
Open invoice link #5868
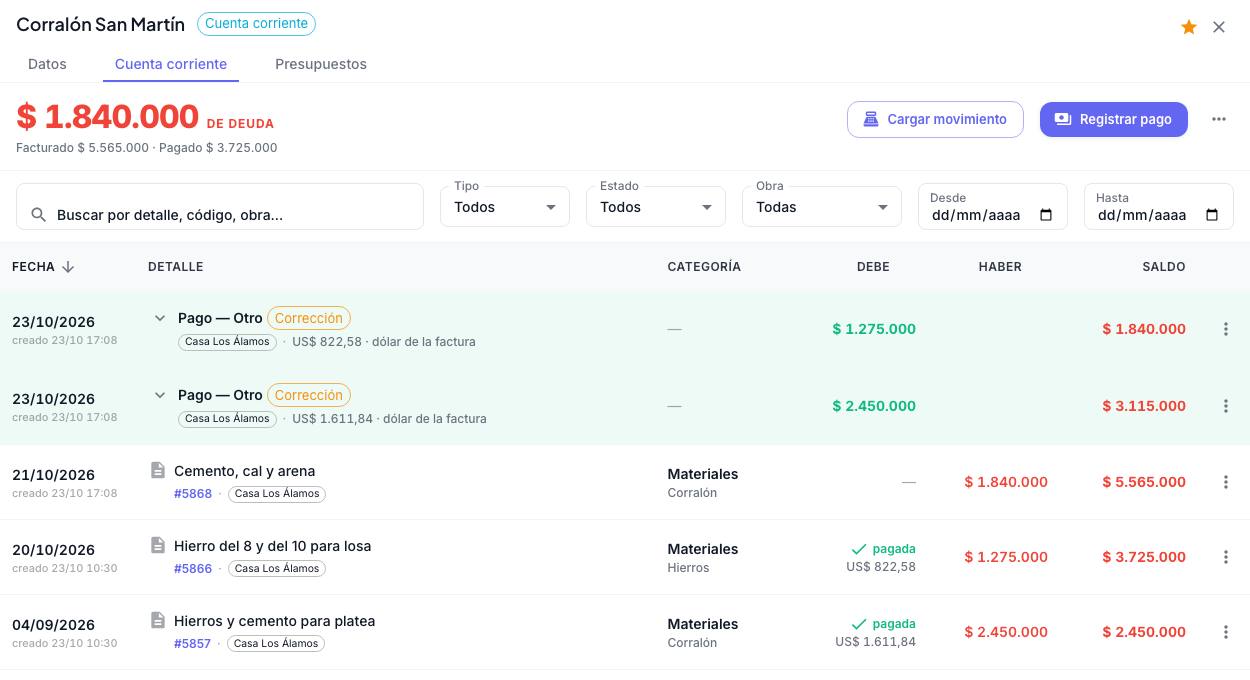point(193,493)
